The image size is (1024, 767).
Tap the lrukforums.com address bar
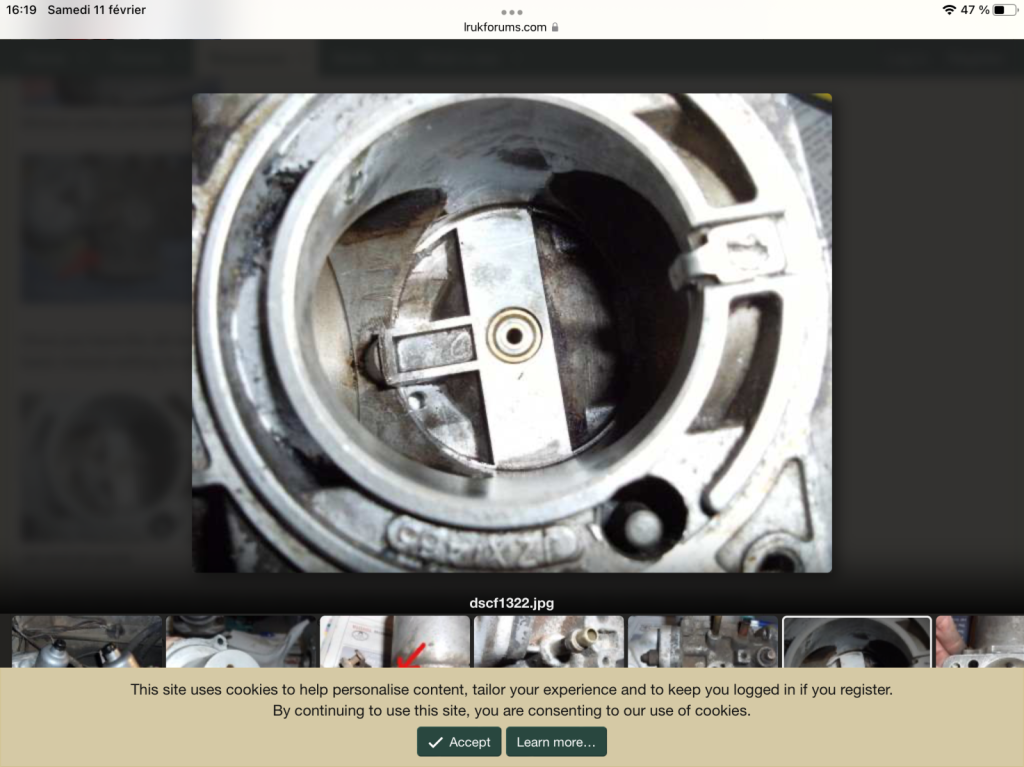511,27
